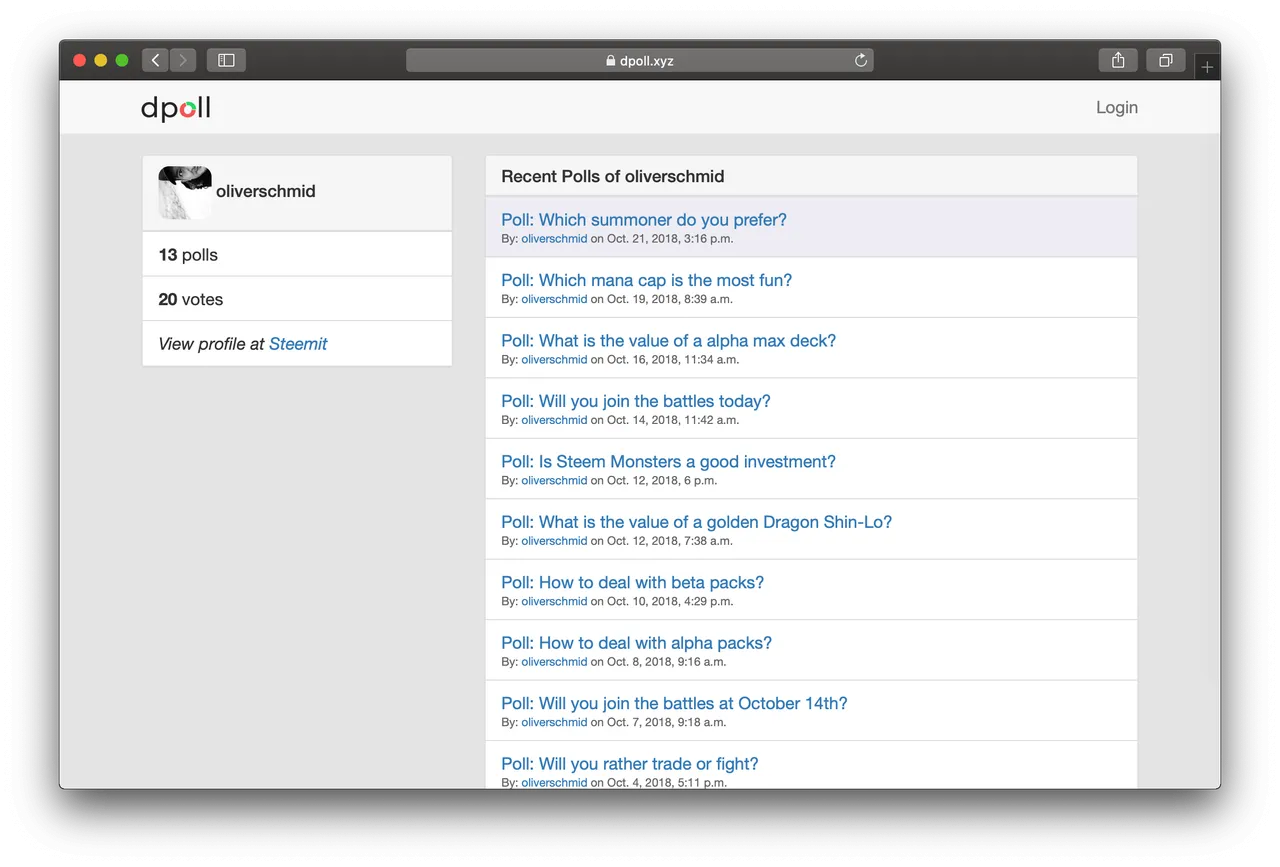Click the address bar showing dpoll.xyz
This screenshot has height=867, width=1280.
(x=640, y=60)
